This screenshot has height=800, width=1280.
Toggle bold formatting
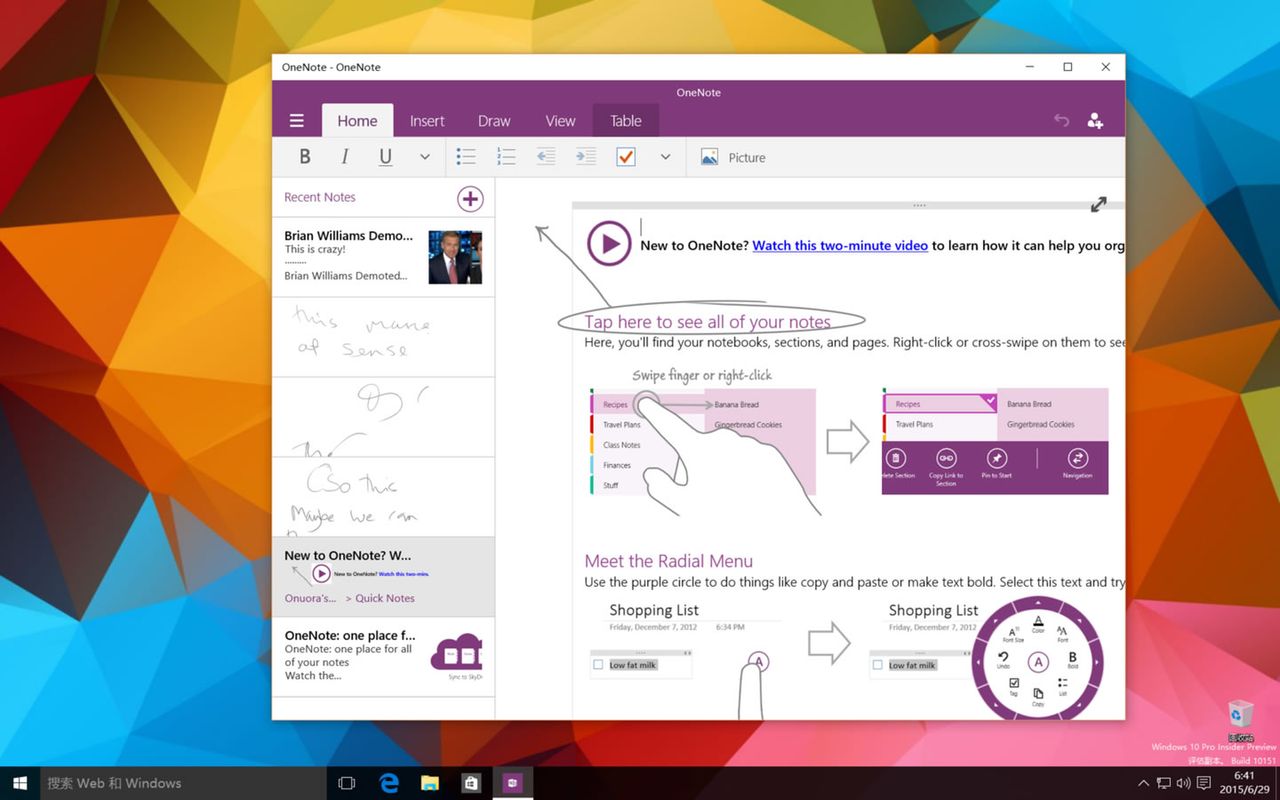point(305,157)
